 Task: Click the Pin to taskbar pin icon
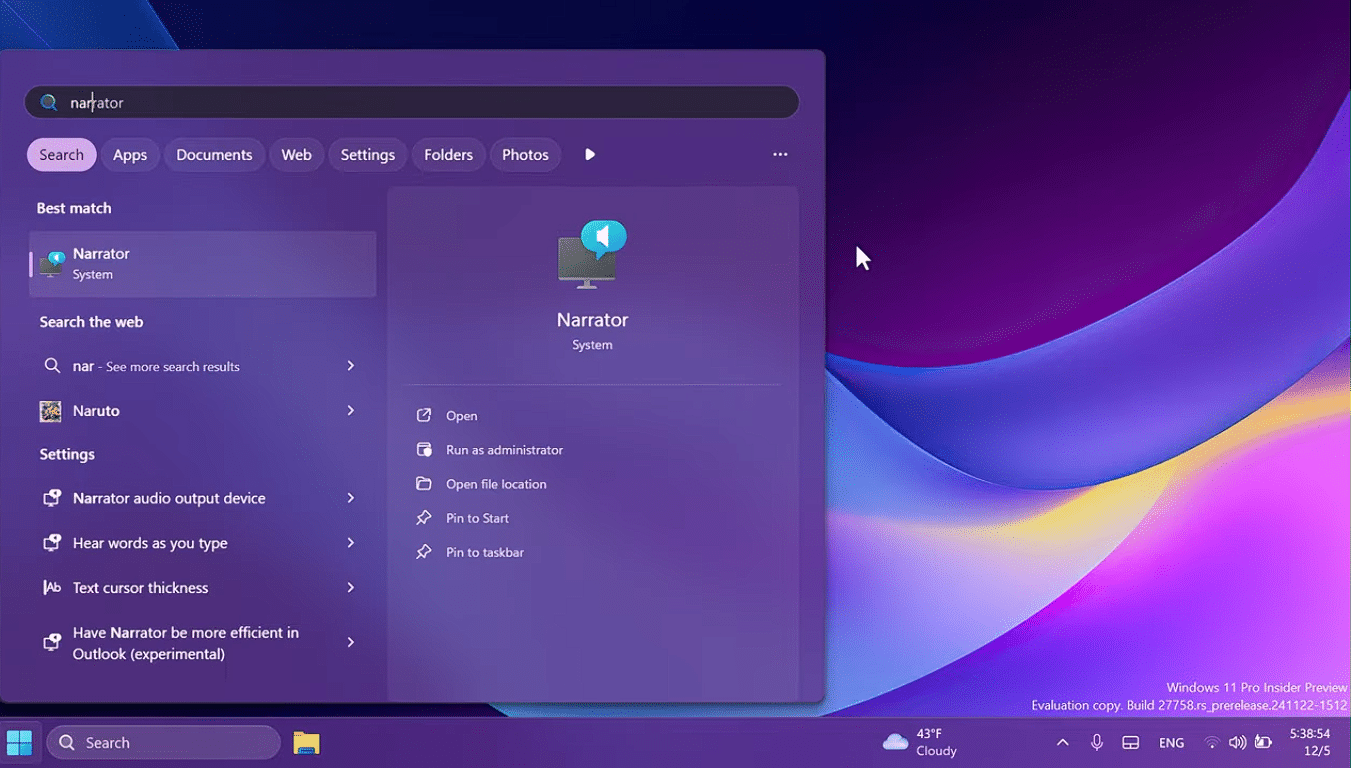point(424,552)
